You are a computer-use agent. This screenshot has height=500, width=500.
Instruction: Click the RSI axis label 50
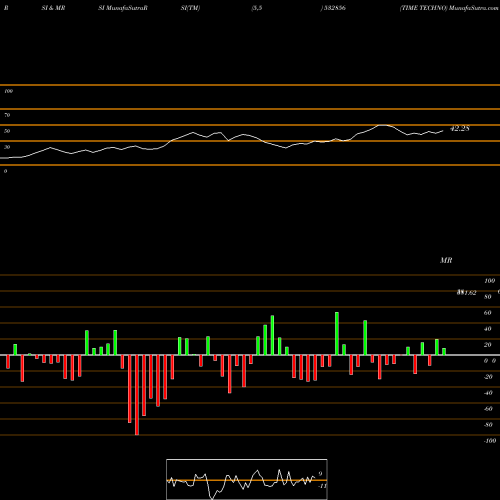pos(7,131)
